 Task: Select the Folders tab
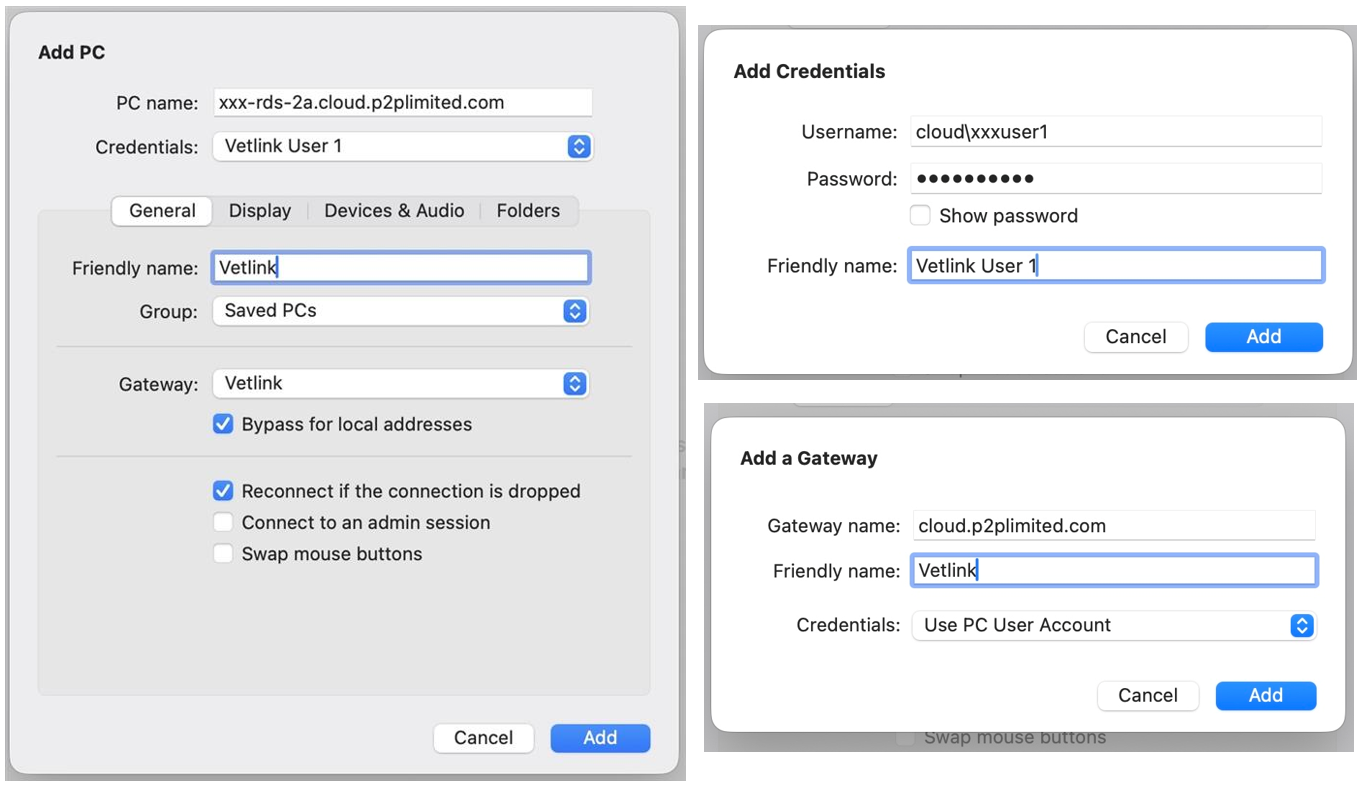528,211
